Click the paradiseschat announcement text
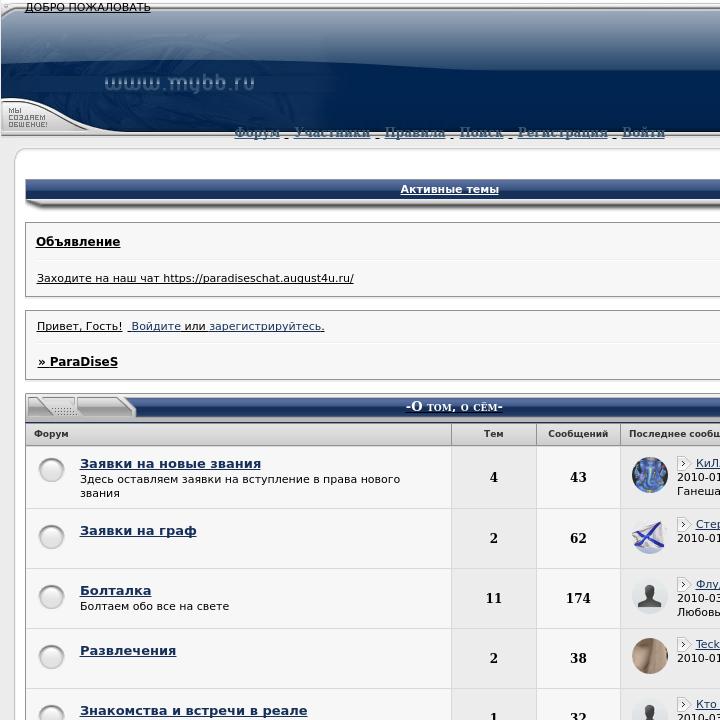The image size is (720, 720). 195,278
